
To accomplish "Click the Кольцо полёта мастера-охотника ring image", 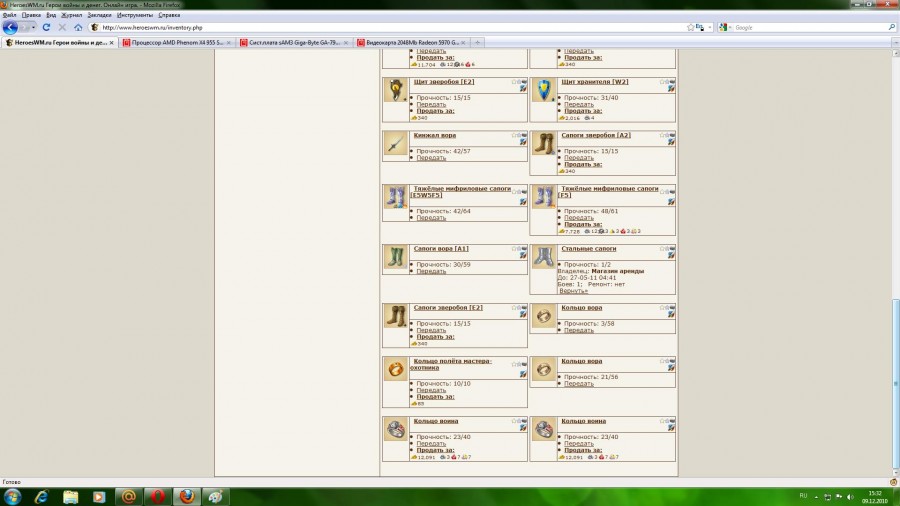I will coord(395,369).
